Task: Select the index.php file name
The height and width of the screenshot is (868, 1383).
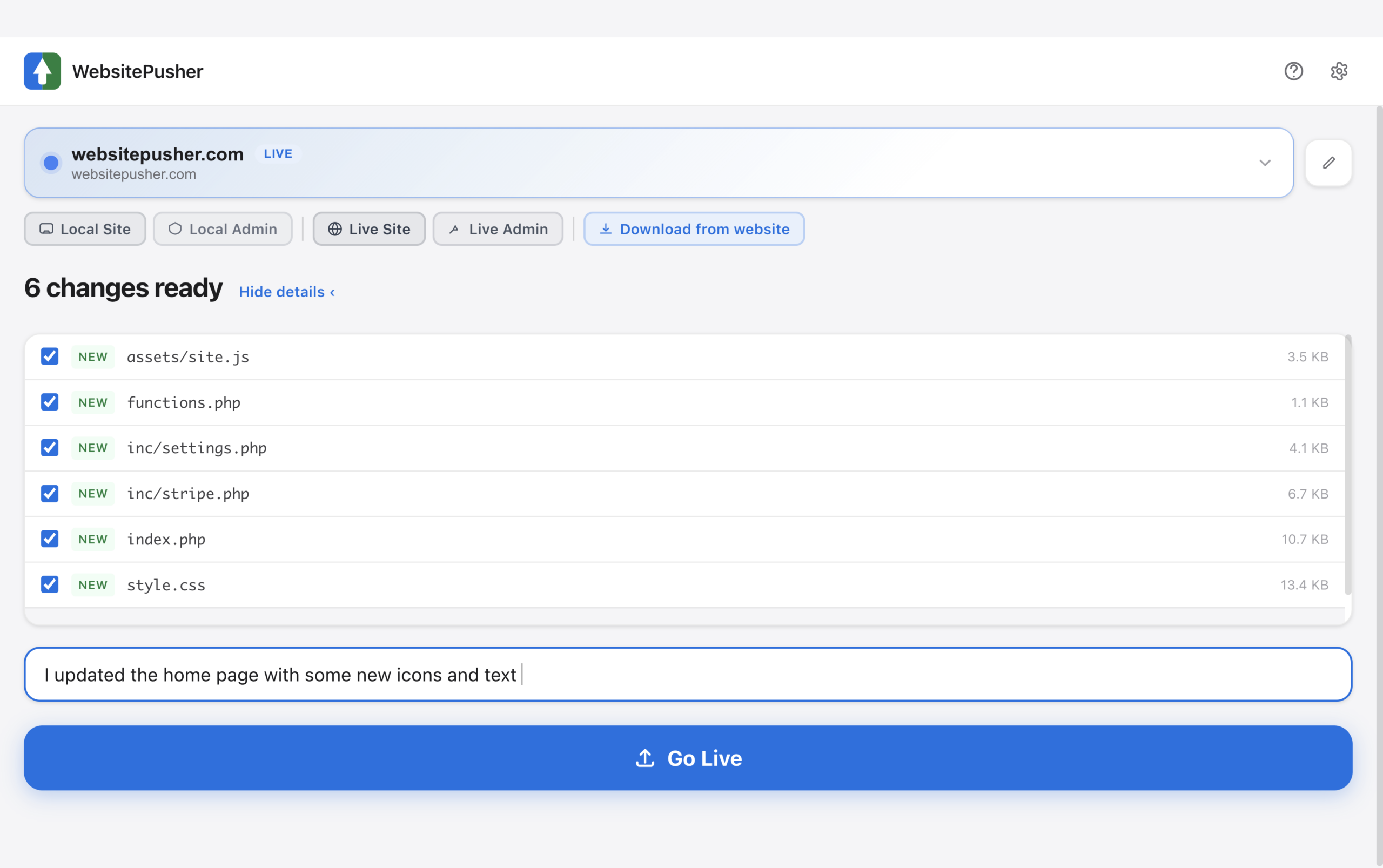Action: (x=166, y=540)
